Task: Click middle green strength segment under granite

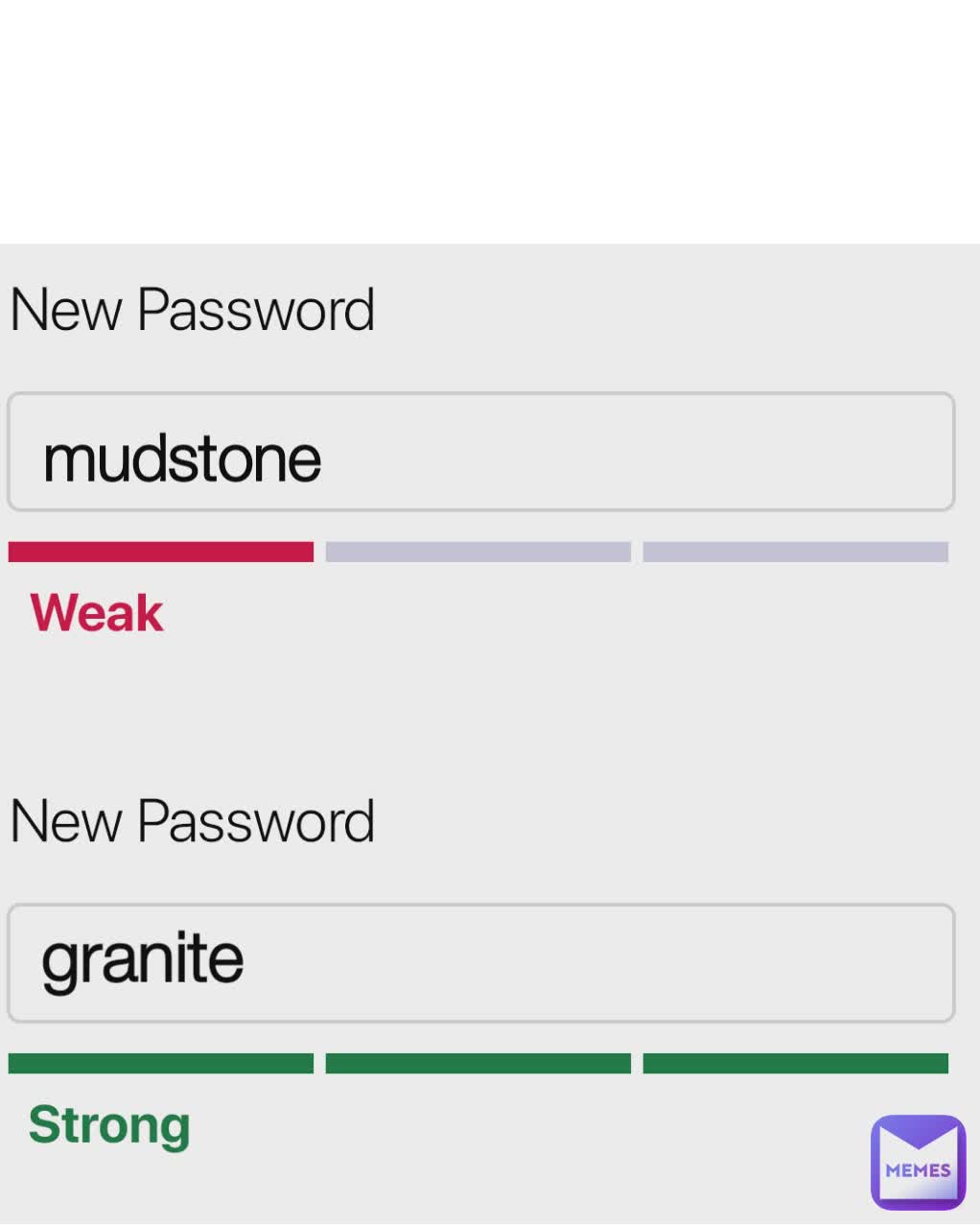Action: pyautogui.click(x=478, y=1063)
